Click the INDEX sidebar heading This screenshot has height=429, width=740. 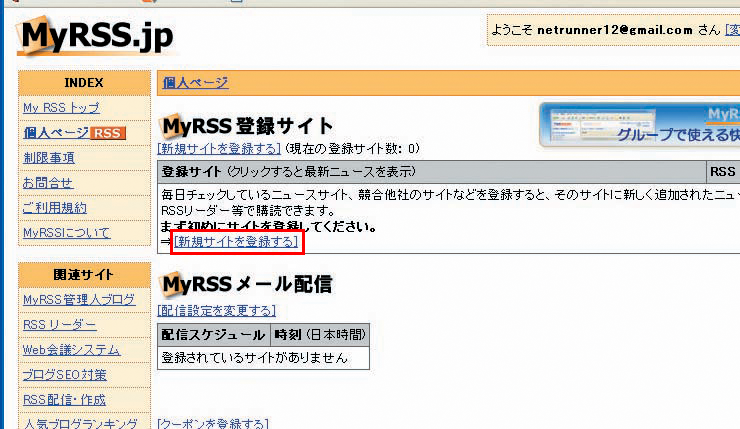tap(84, 83)
